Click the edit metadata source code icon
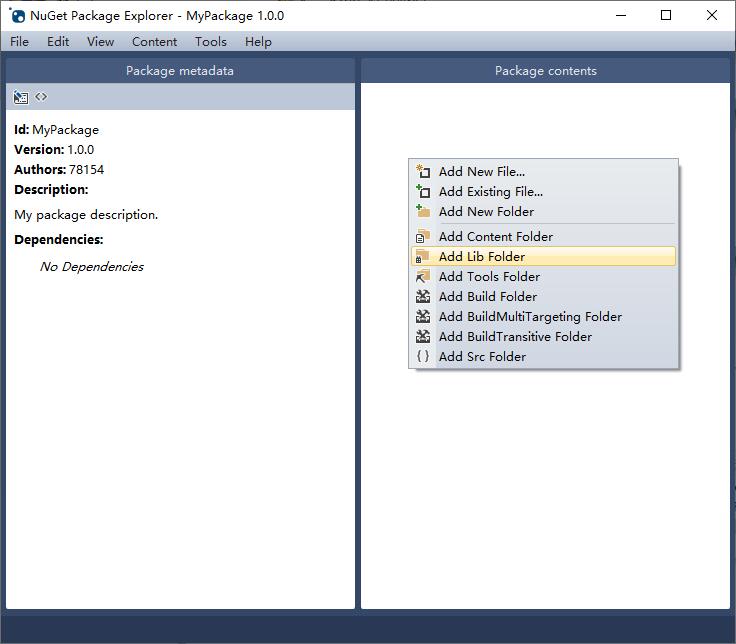 point(41,97)
